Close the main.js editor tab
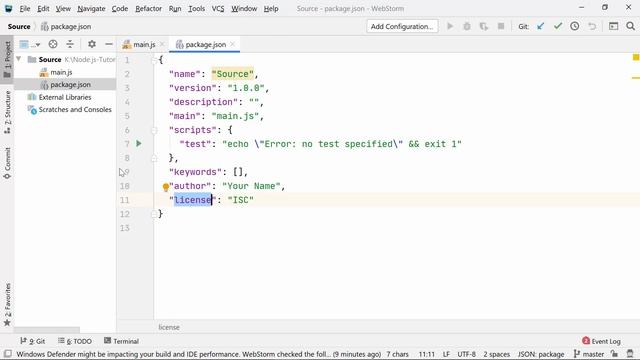Viewport: 640px width, 360px height. (162, 44)
